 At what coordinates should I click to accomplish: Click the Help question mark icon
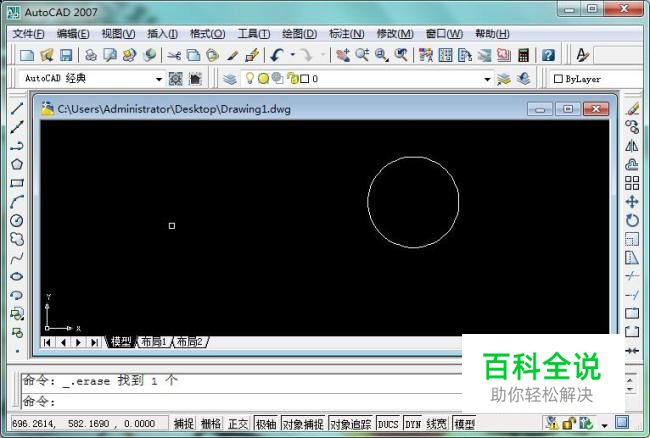tap(548, 55)
